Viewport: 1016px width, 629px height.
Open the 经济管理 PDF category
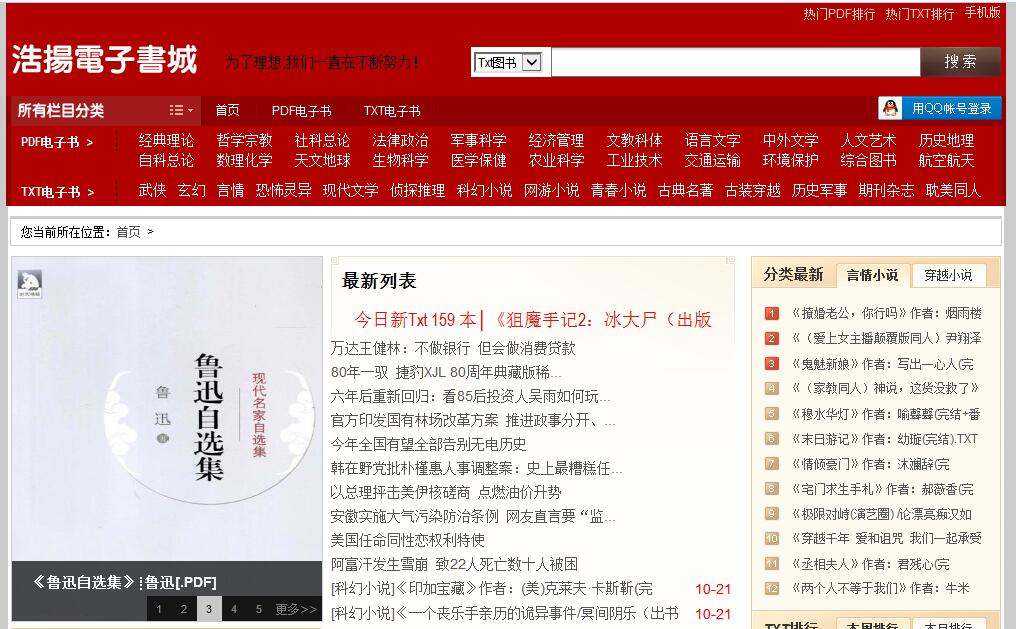[556, 141]
